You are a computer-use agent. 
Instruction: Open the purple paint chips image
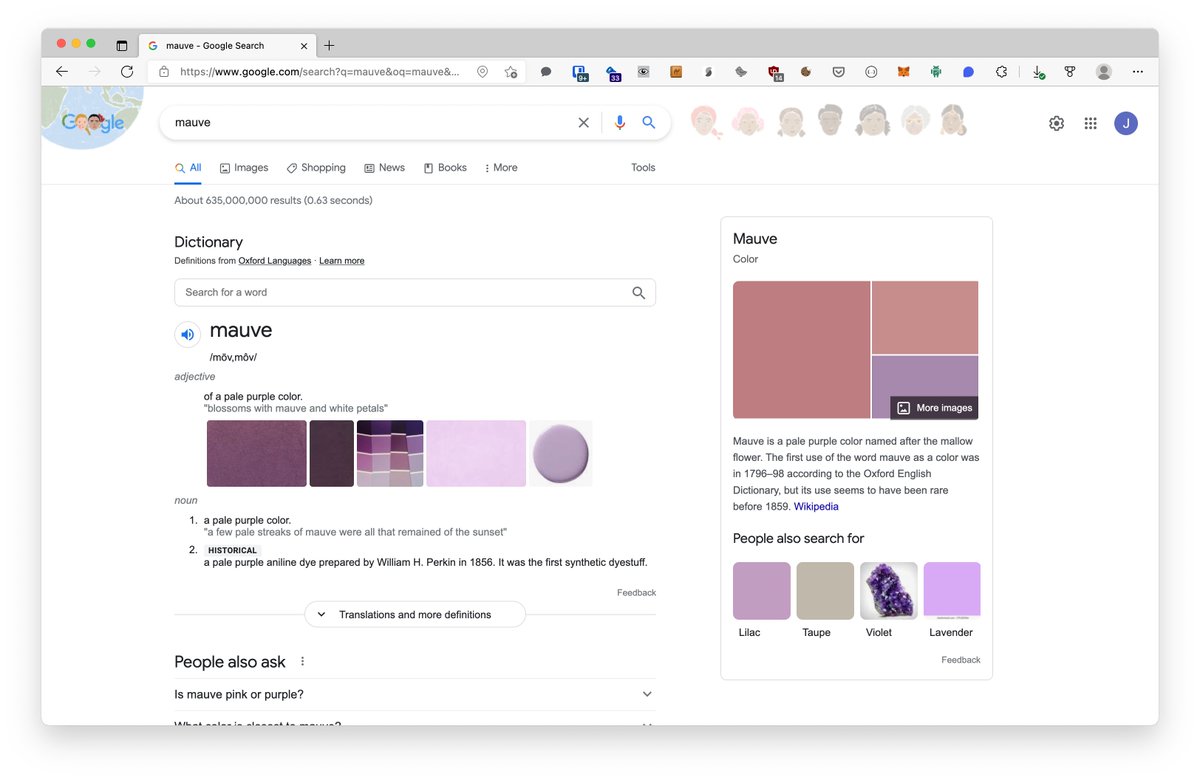click(390, 454)
